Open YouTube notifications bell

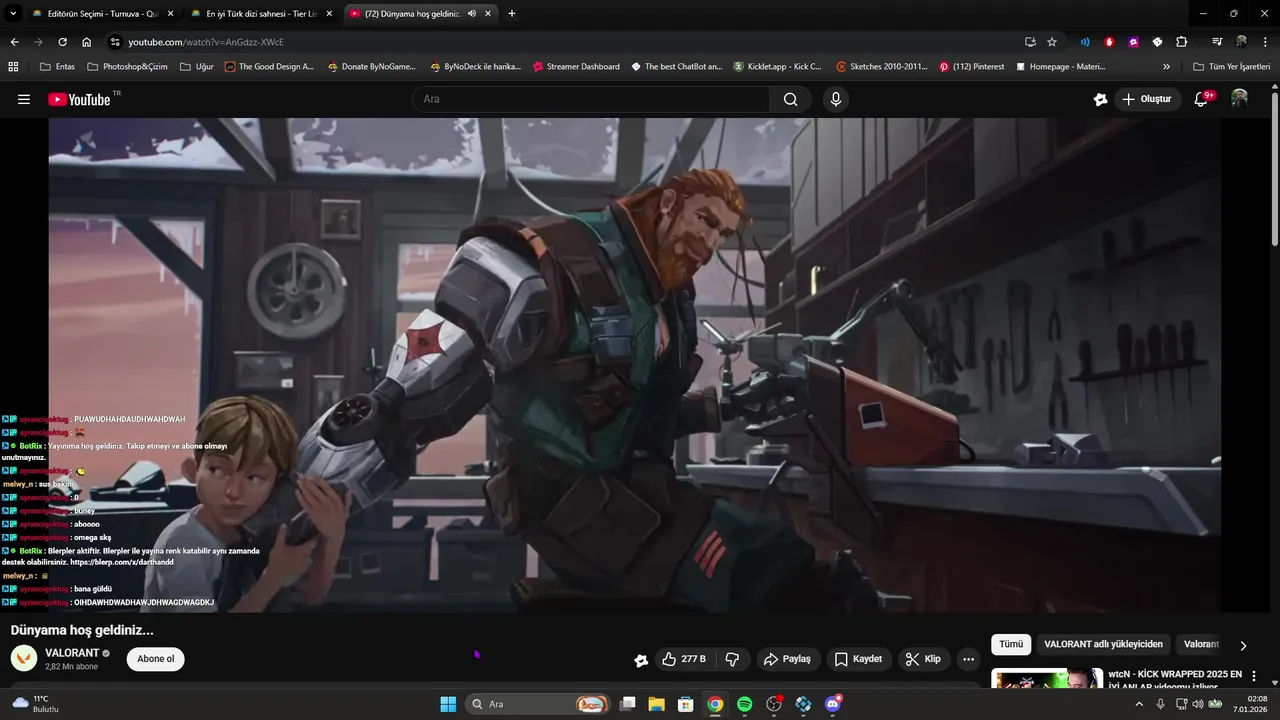tap(1203, 99)
